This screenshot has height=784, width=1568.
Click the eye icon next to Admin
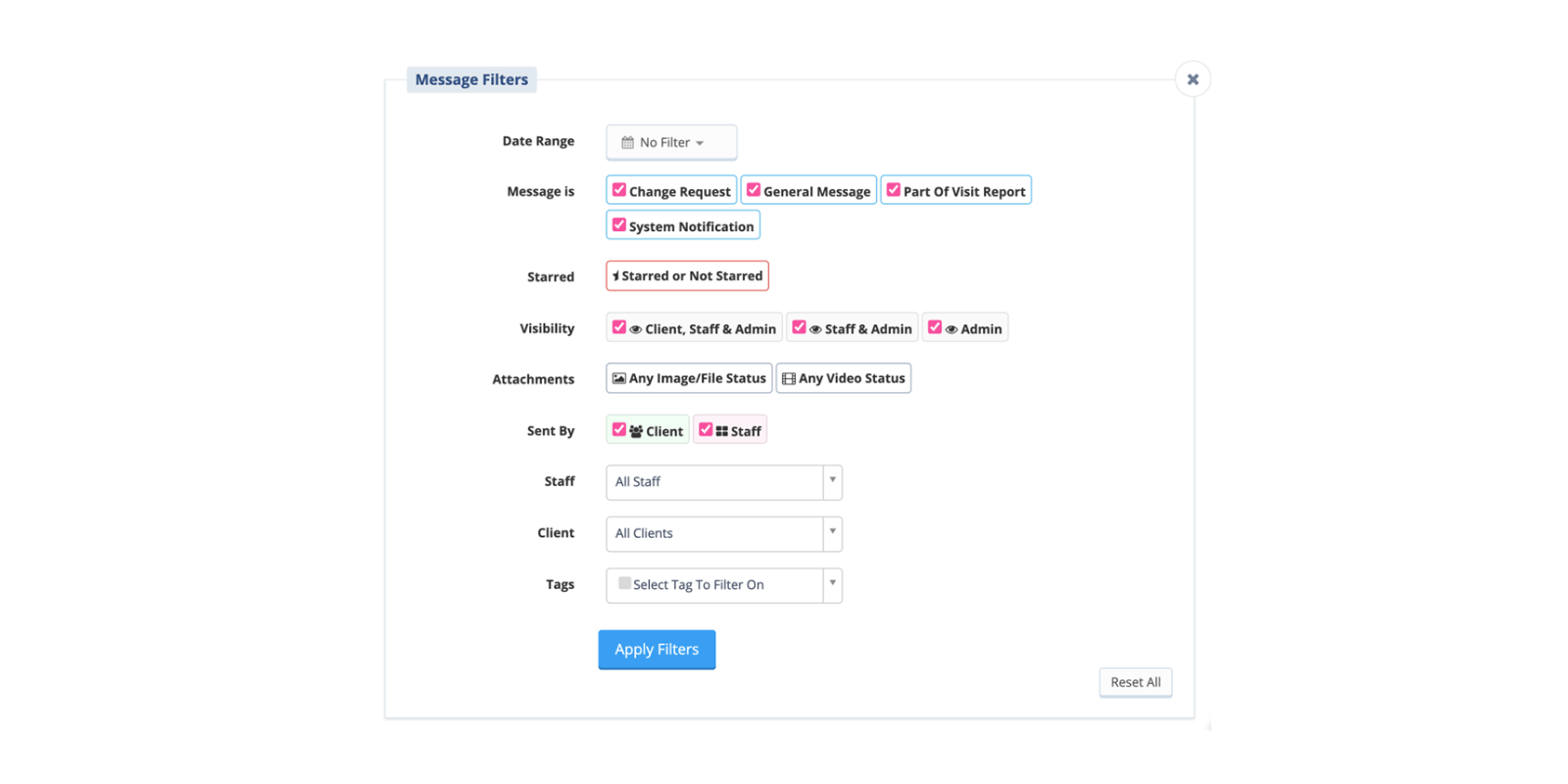point(952,329)
